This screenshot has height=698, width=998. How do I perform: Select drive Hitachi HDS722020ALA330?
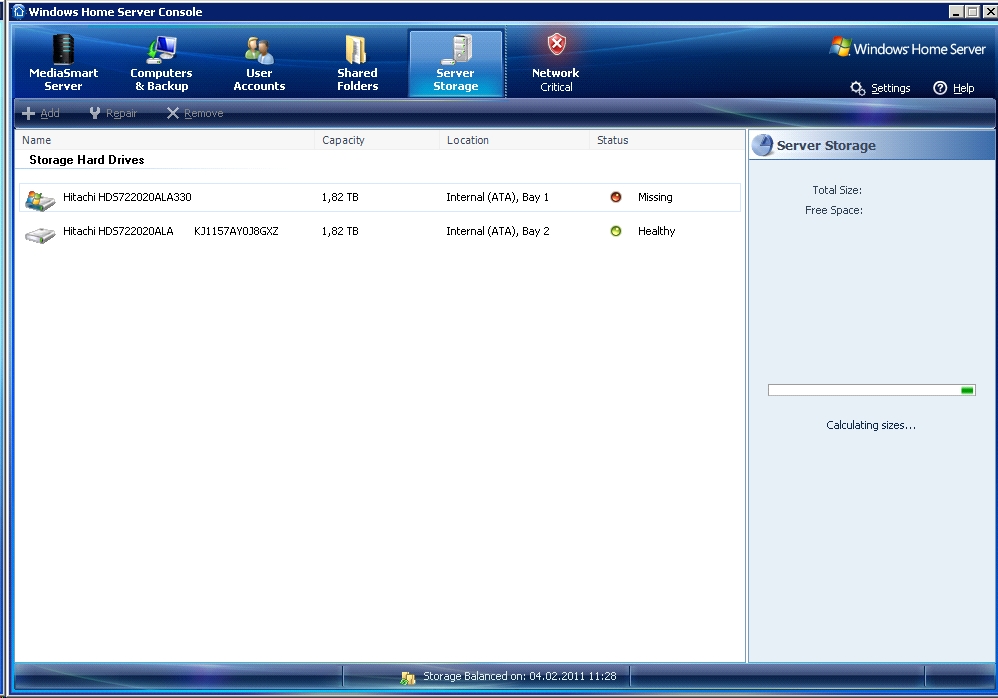[x=380, y=197]
